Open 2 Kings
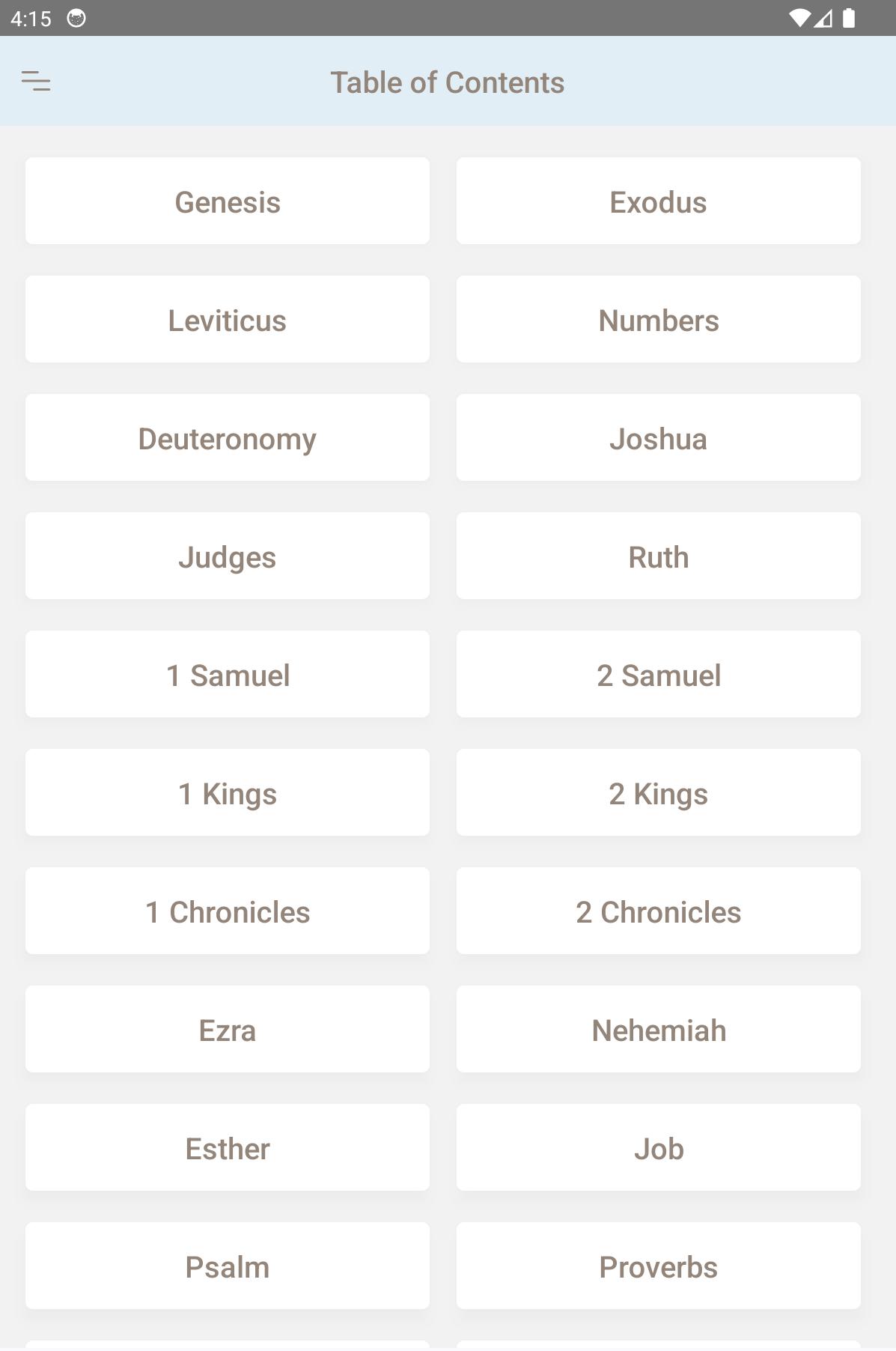 coord(658,793)
